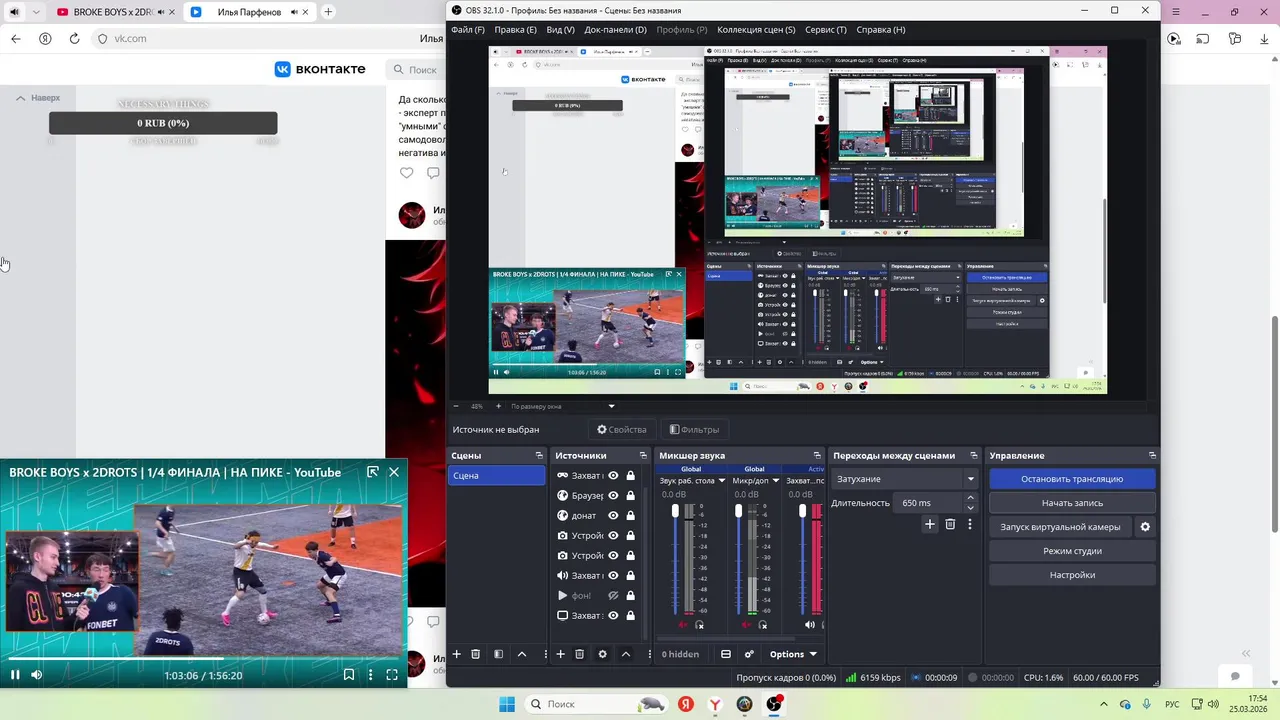Viewport: 1280px width, 720px height.
Task: Open the Файл menu in OBS
Action: click(467, 30)
